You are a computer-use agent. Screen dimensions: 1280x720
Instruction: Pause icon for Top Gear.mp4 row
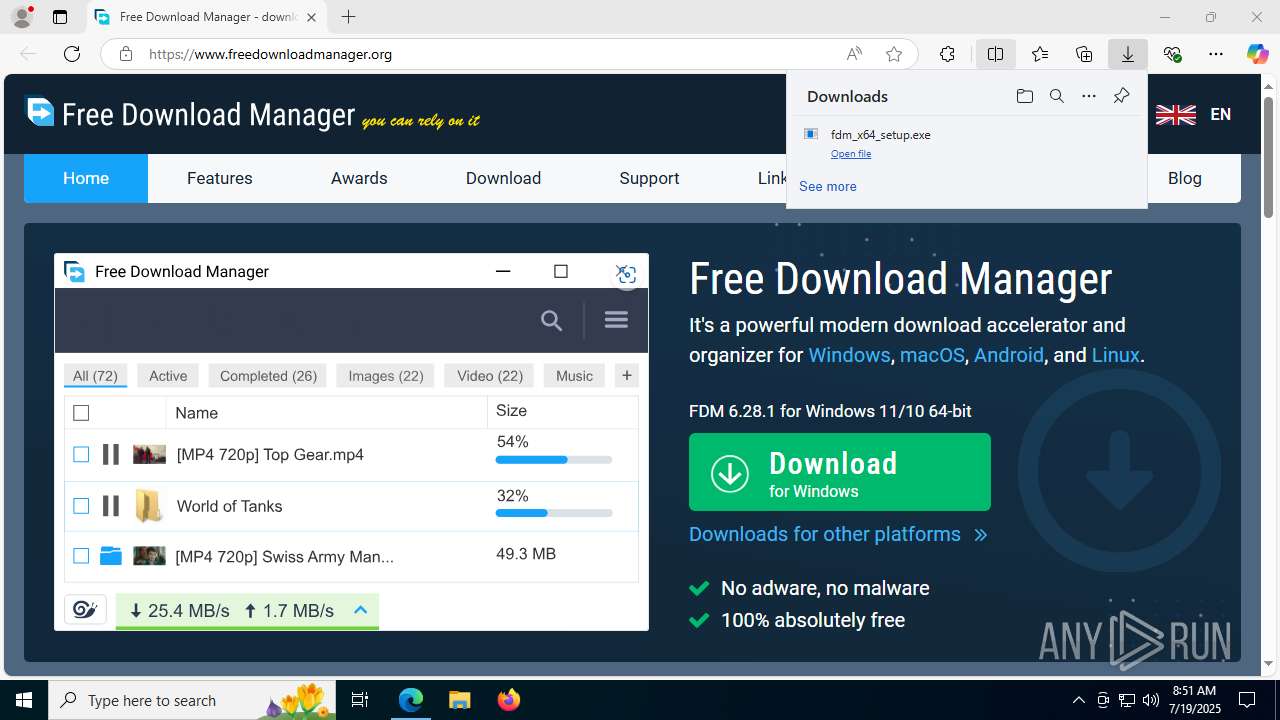pos(111,454)
